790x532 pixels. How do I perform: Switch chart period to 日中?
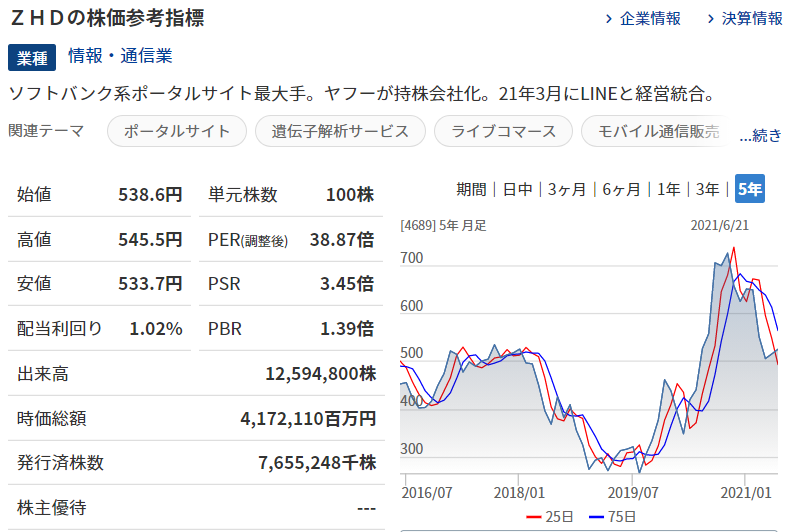click(517, 189)
